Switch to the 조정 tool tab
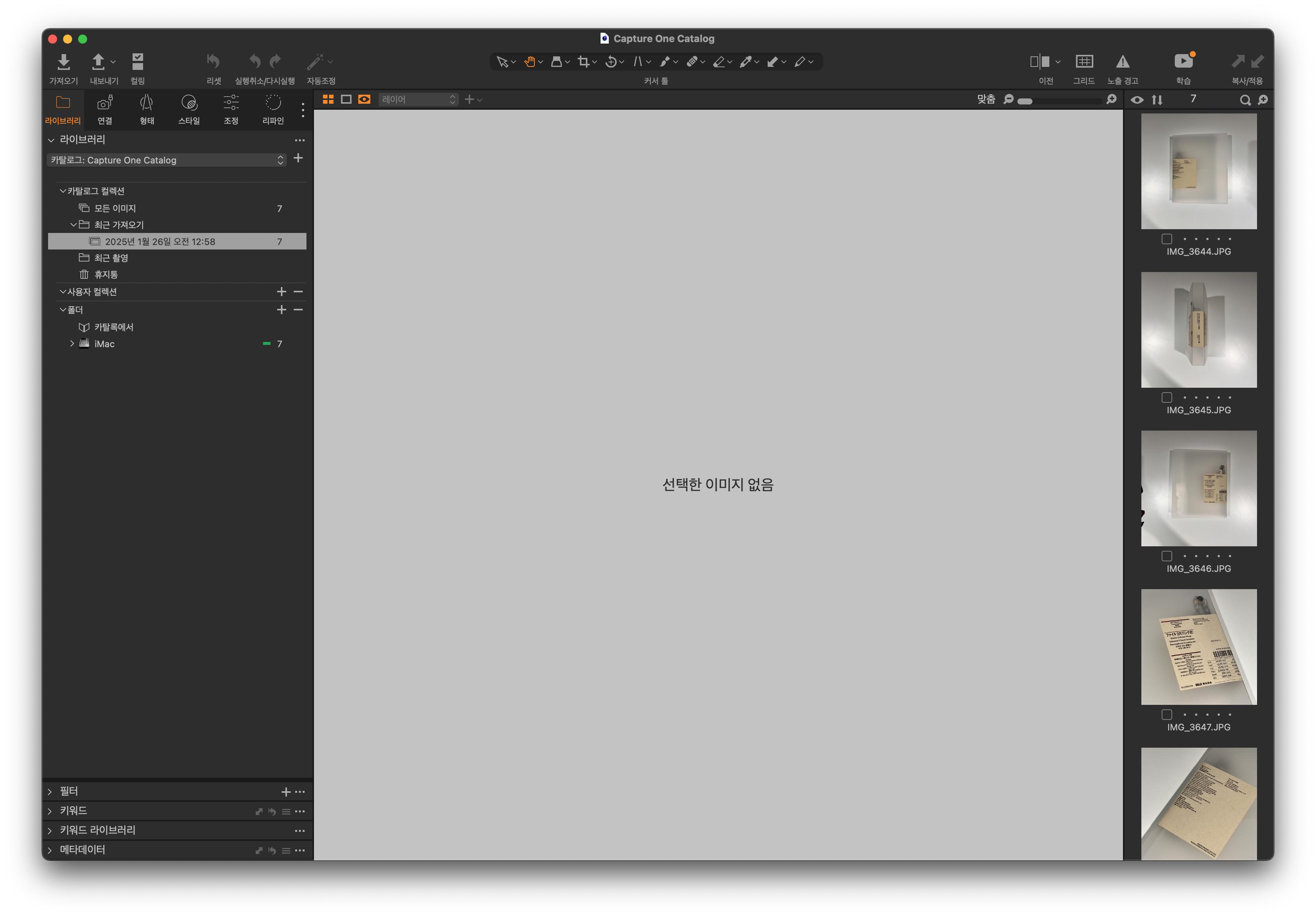This screenshot has width=1316, height=916. coord(231,109)
